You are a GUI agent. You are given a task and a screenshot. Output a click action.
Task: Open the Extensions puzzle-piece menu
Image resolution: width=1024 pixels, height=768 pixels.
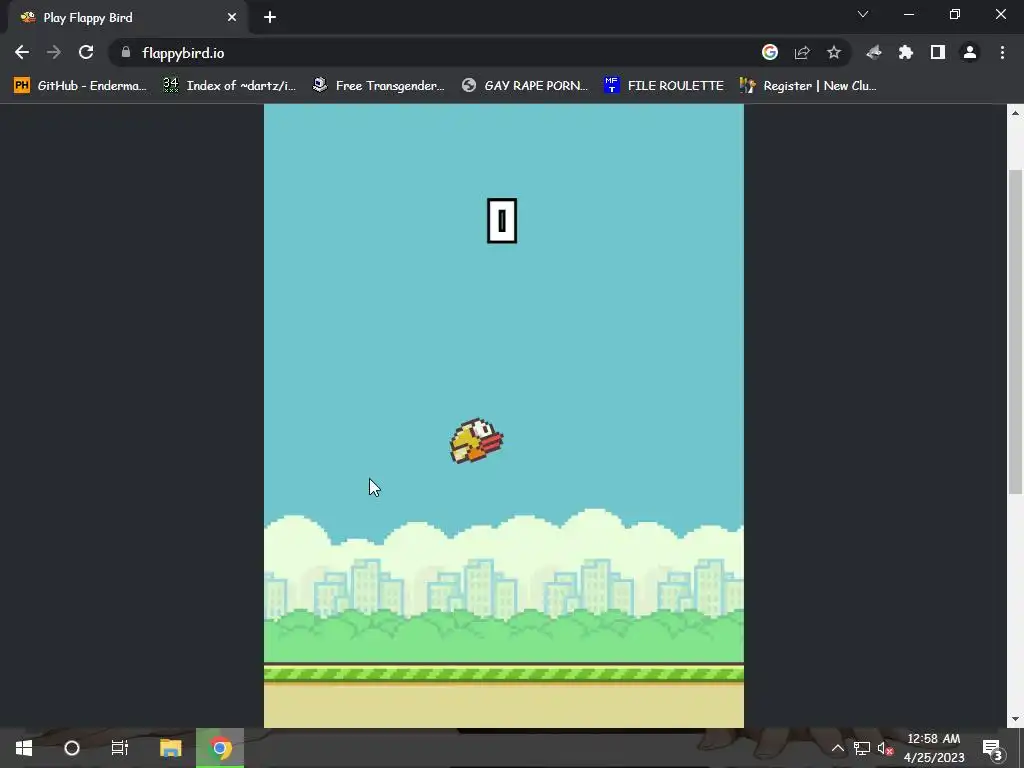click(906, 52)
